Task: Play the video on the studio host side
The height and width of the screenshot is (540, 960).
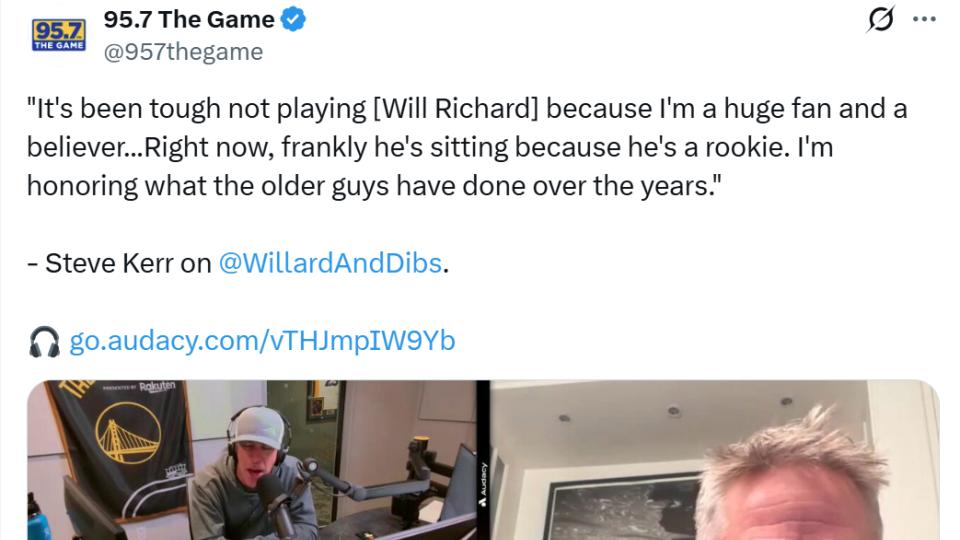Action: [x=252, y=460]
